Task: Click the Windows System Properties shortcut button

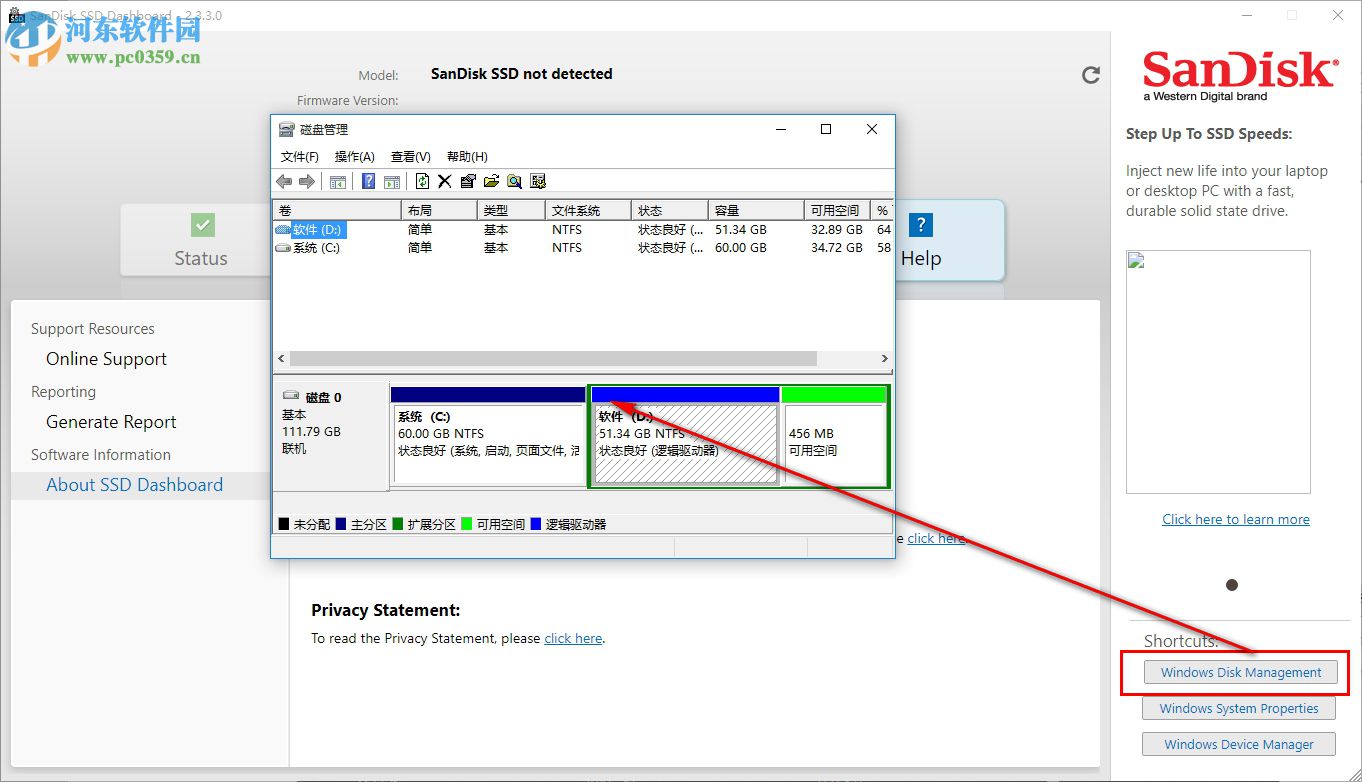Action: (x=1239, y=709)
